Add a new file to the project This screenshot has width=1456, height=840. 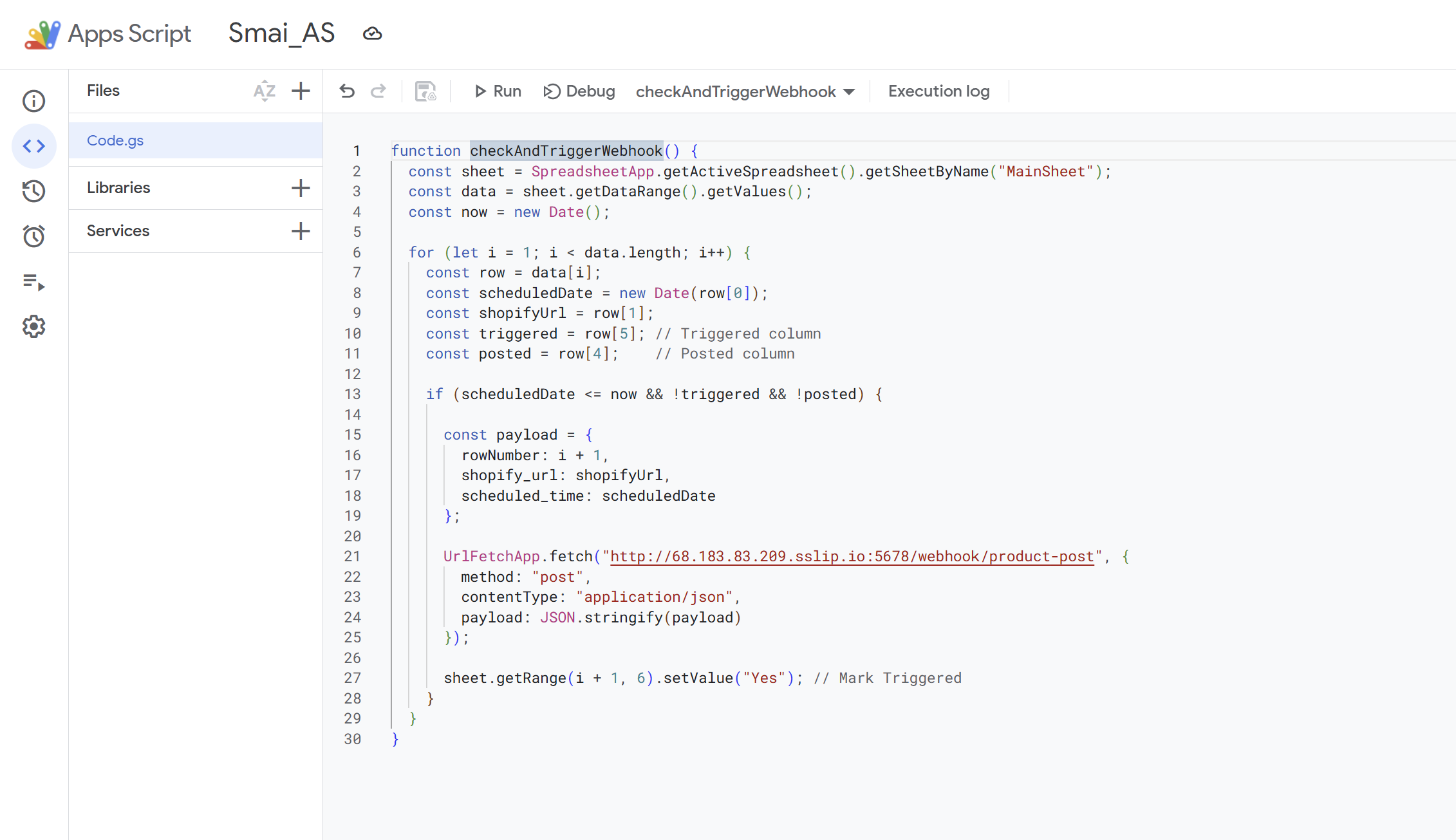point(300,91)
